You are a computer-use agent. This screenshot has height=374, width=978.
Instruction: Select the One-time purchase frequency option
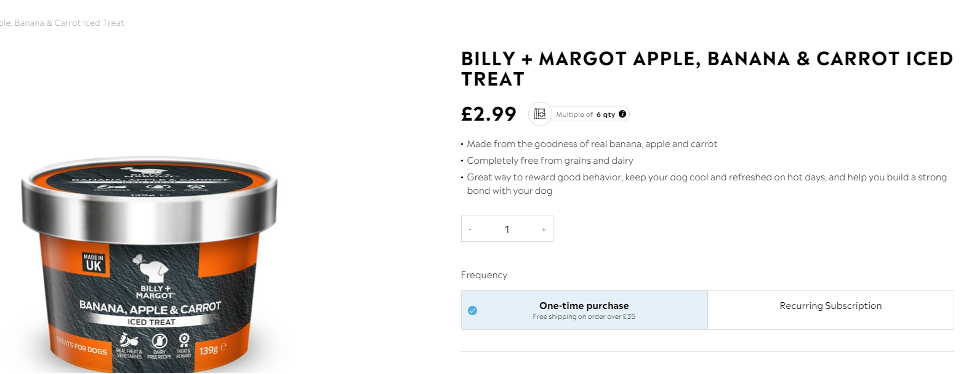pyautogui.click(x=584, y=310)
